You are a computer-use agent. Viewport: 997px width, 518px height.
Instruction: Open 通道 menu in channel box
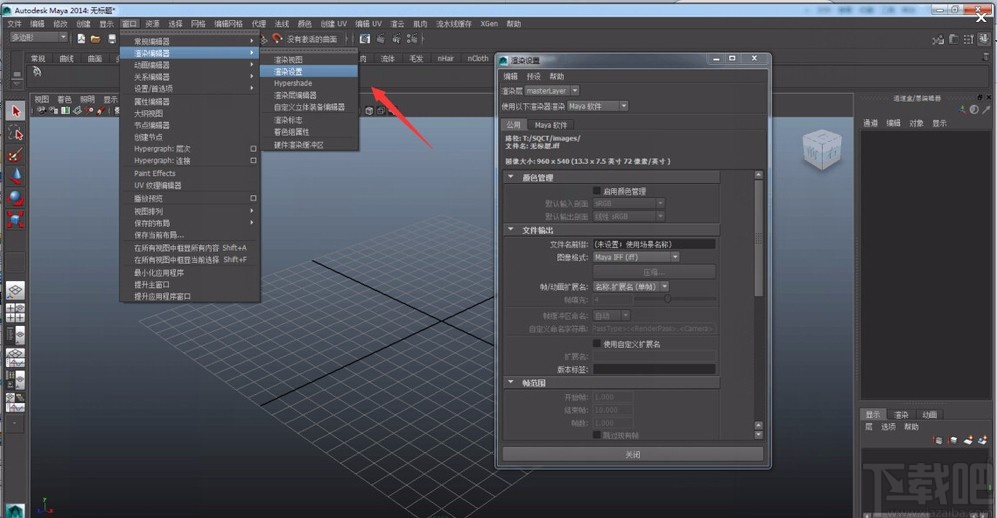click(870, 123)
